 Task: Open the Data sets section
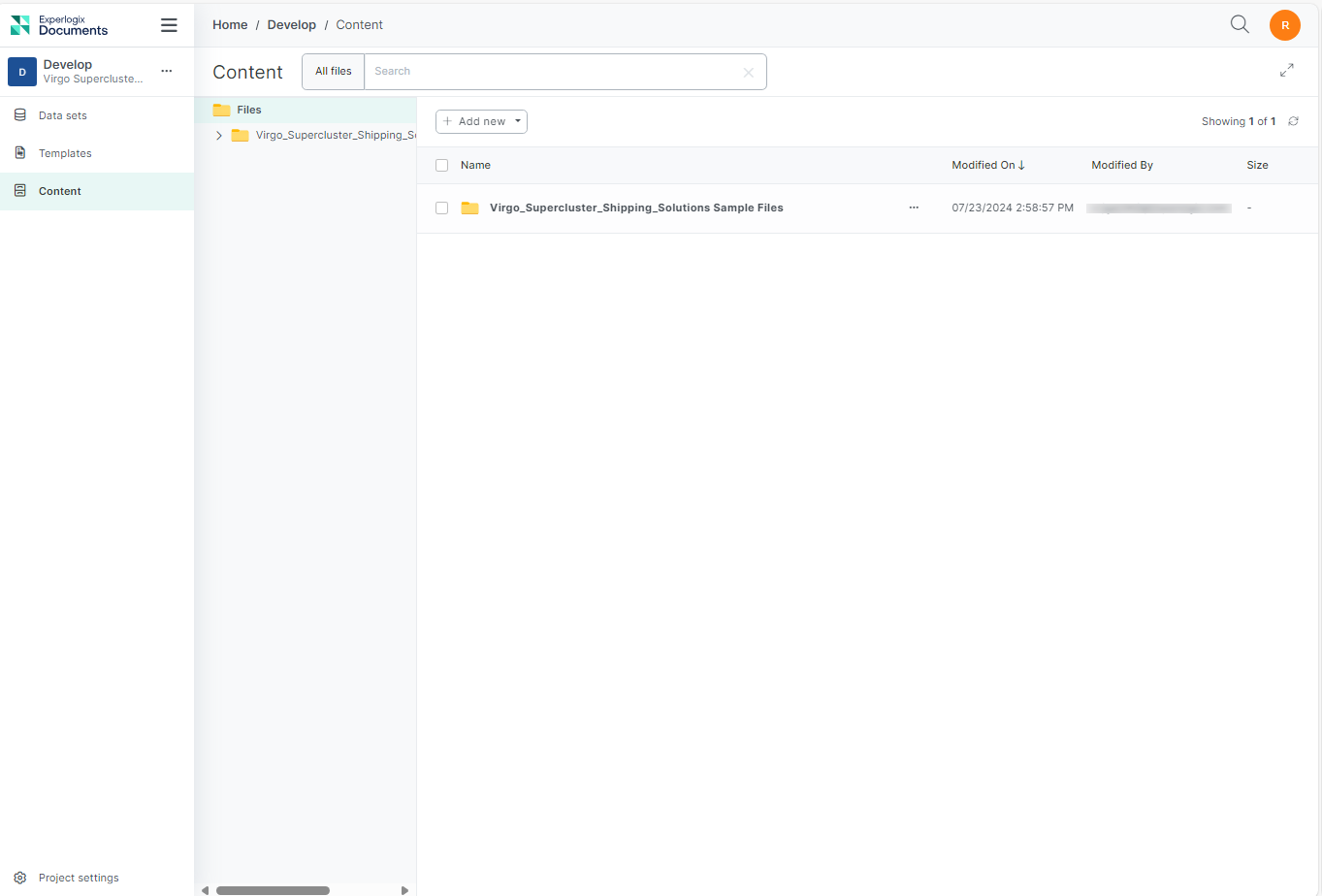pos(97,115)
